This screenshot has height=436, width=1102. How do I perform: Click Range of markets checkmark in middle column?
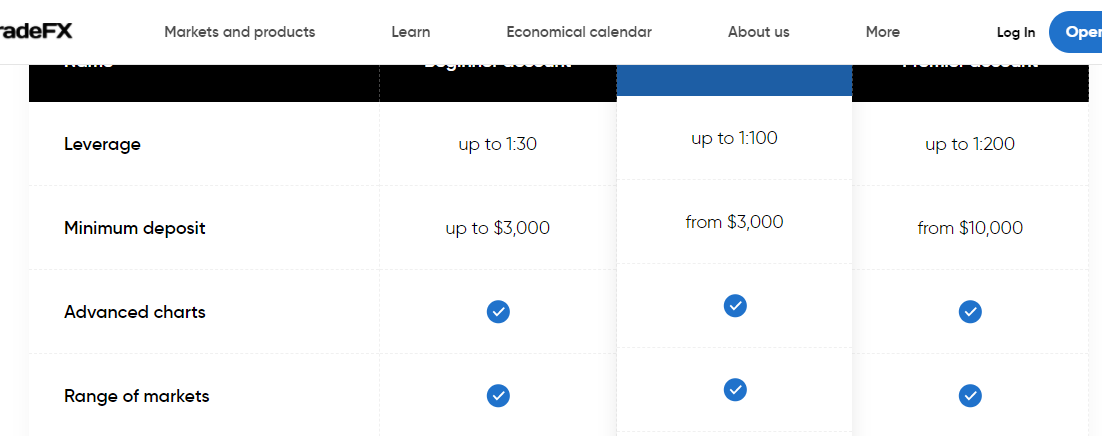tap(734, 390)
